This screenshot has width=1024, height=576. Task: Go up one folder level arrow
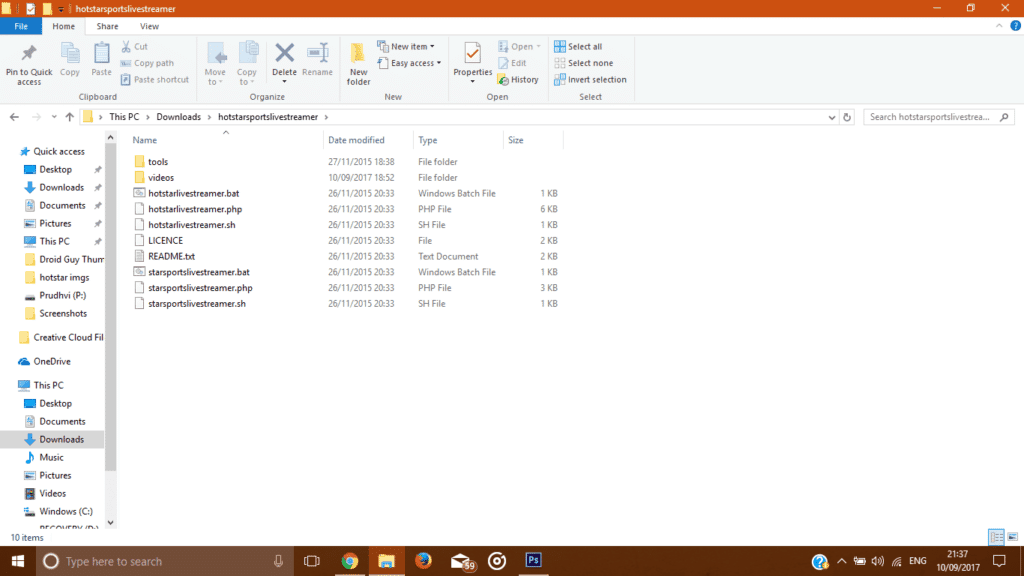(69, 117)
